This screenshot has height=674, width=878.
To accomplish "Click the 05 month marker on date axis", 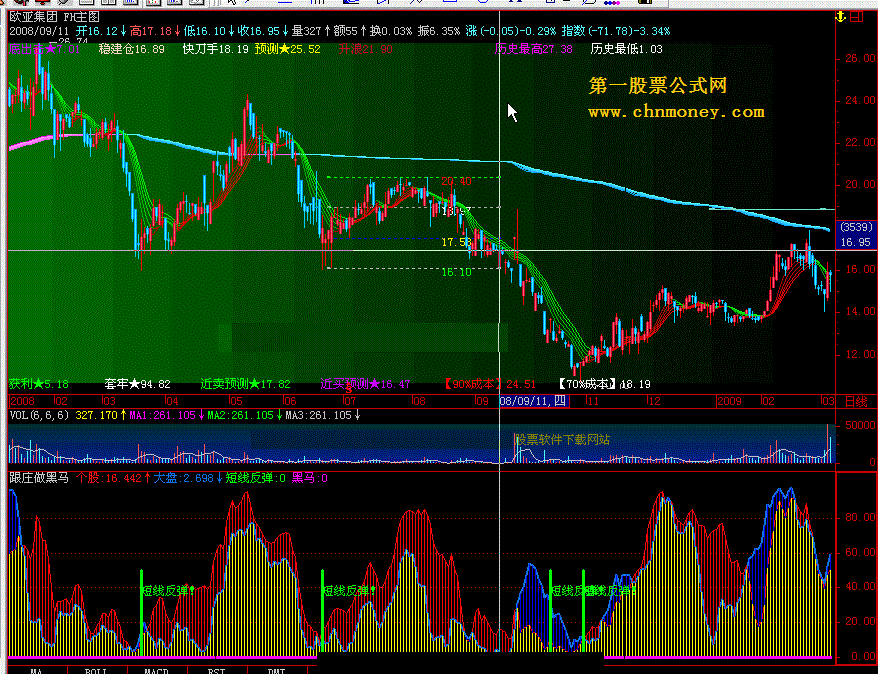I will 236,401.
